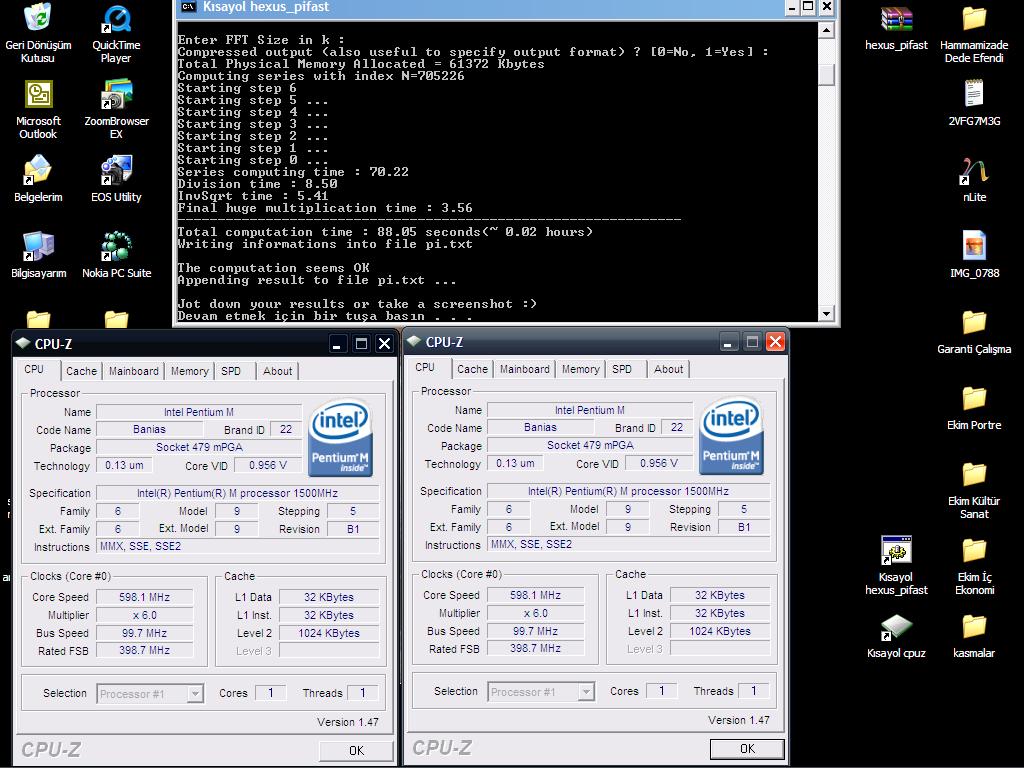Click Intel Pentium M logo in right CPU-Z
1024x768 pixels.
click(x=731, y=435)
